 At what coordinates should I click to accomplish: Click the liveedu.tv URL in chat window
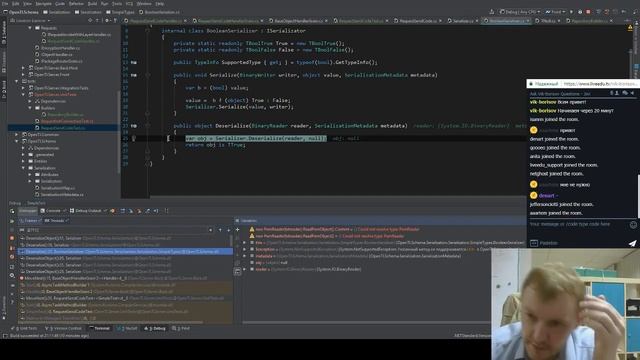pos(600,84)
